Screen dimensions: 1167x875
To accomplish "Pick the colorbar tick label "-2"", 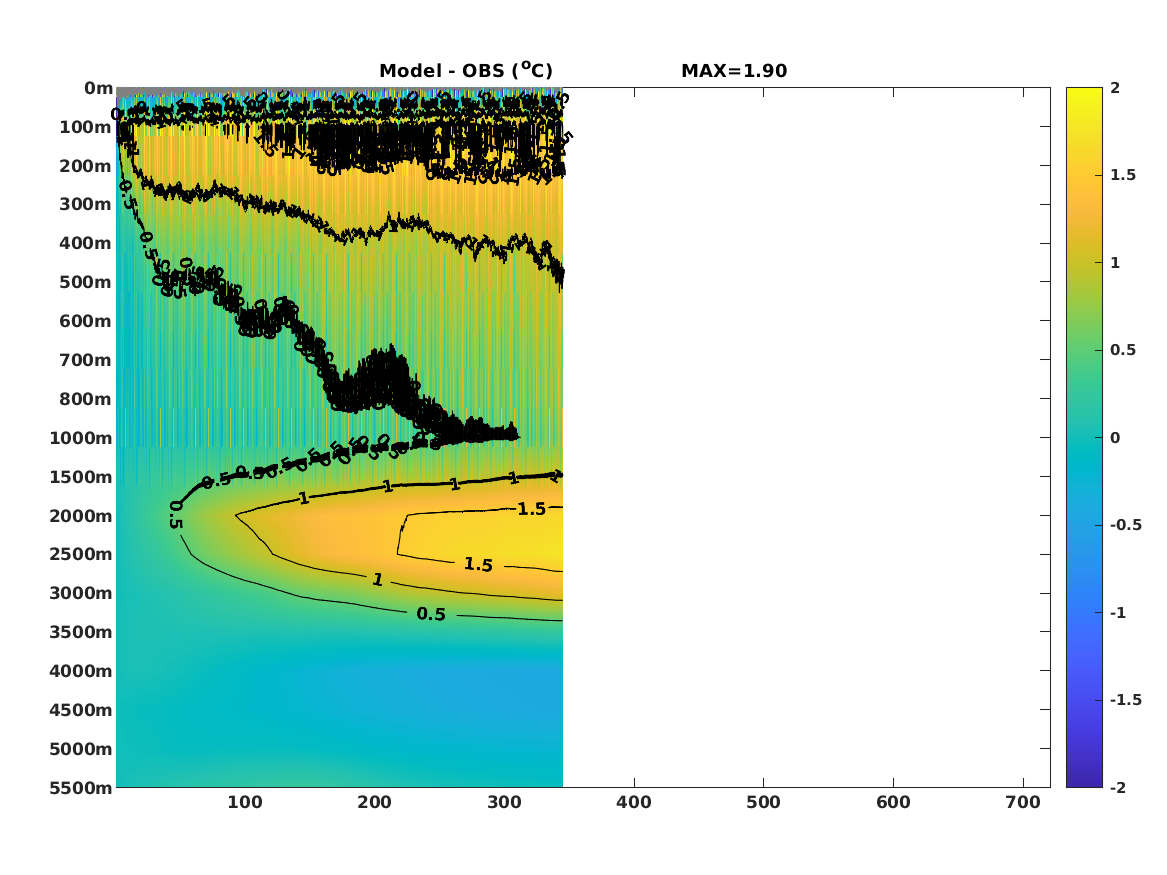I will 1118,788.
